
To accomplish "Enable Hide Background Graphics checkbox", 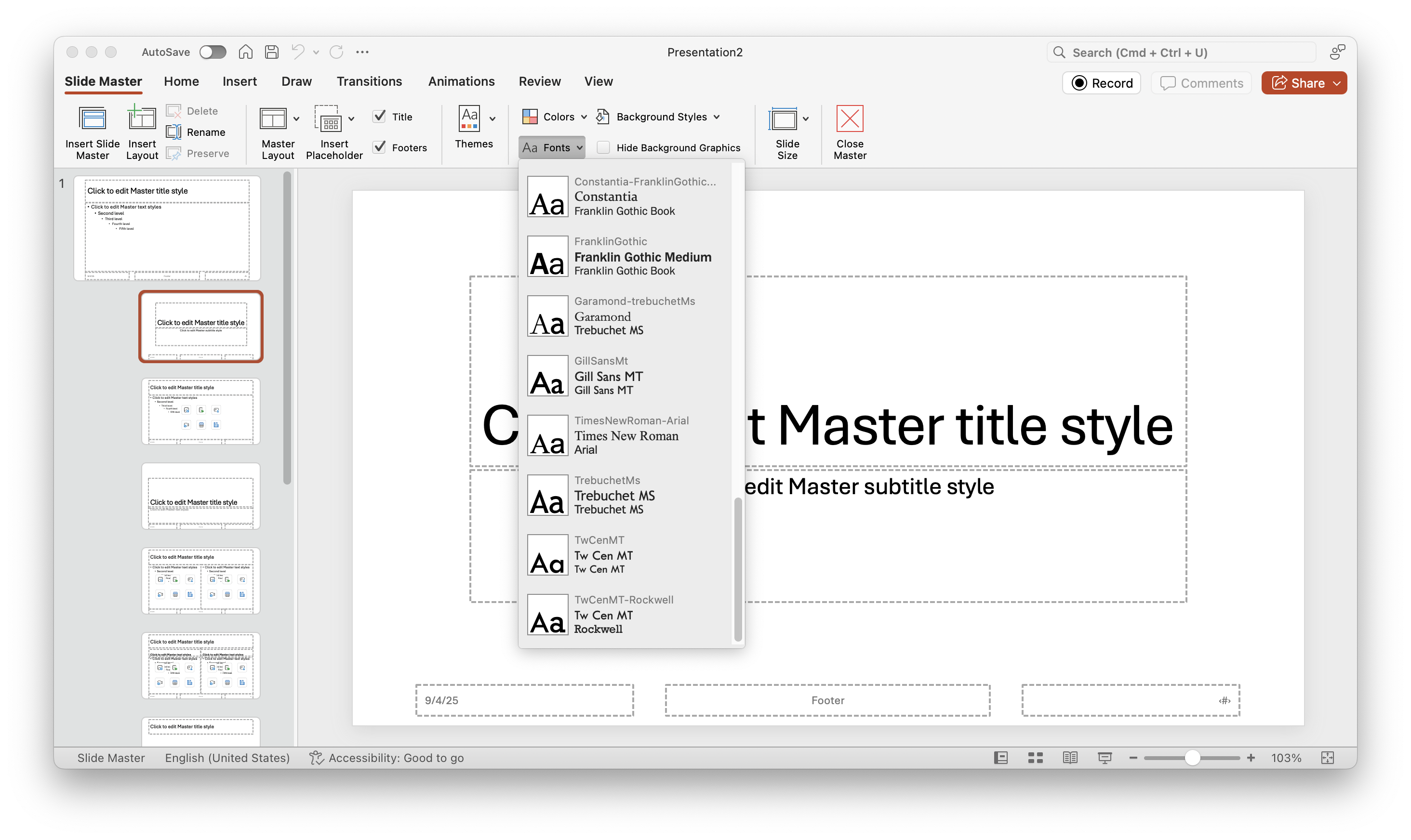I will click(604, 148).
